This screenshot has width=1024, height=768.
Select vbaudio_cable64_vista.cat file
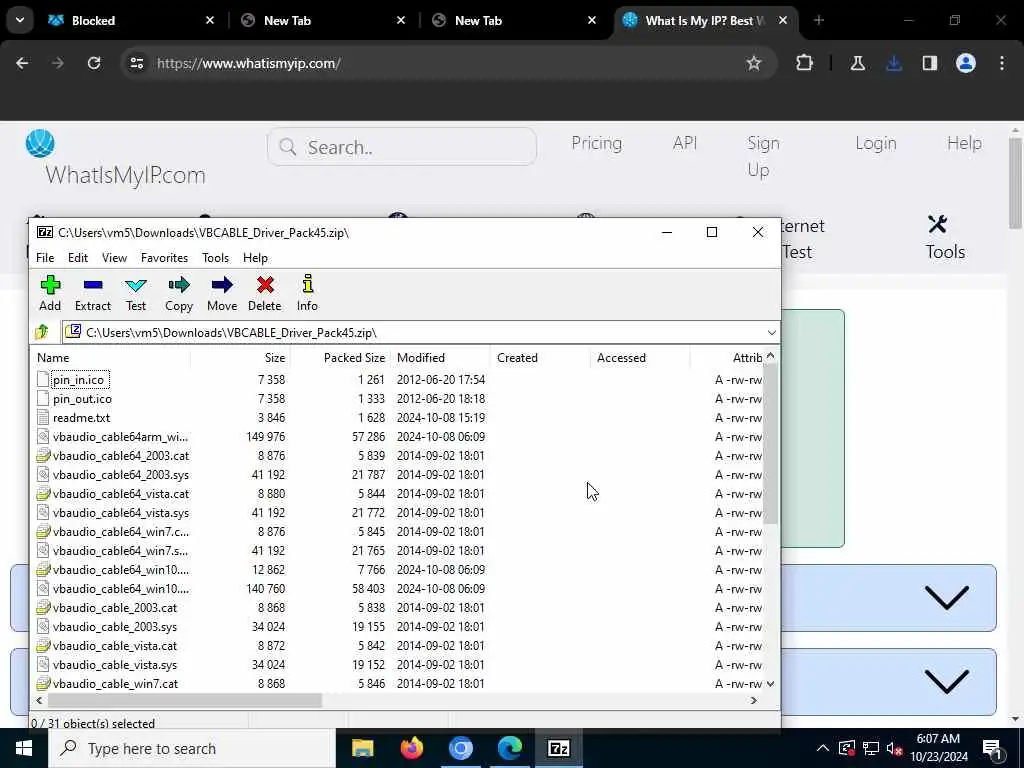click(x=121, y=494)
